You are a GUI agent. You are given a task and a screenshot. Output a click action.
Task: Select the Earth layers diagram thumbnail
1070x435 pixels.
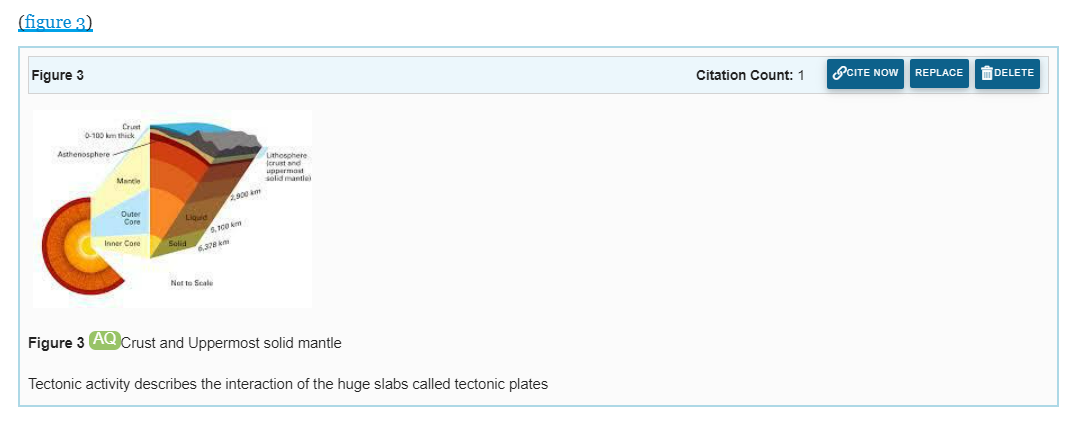[173, 208]
